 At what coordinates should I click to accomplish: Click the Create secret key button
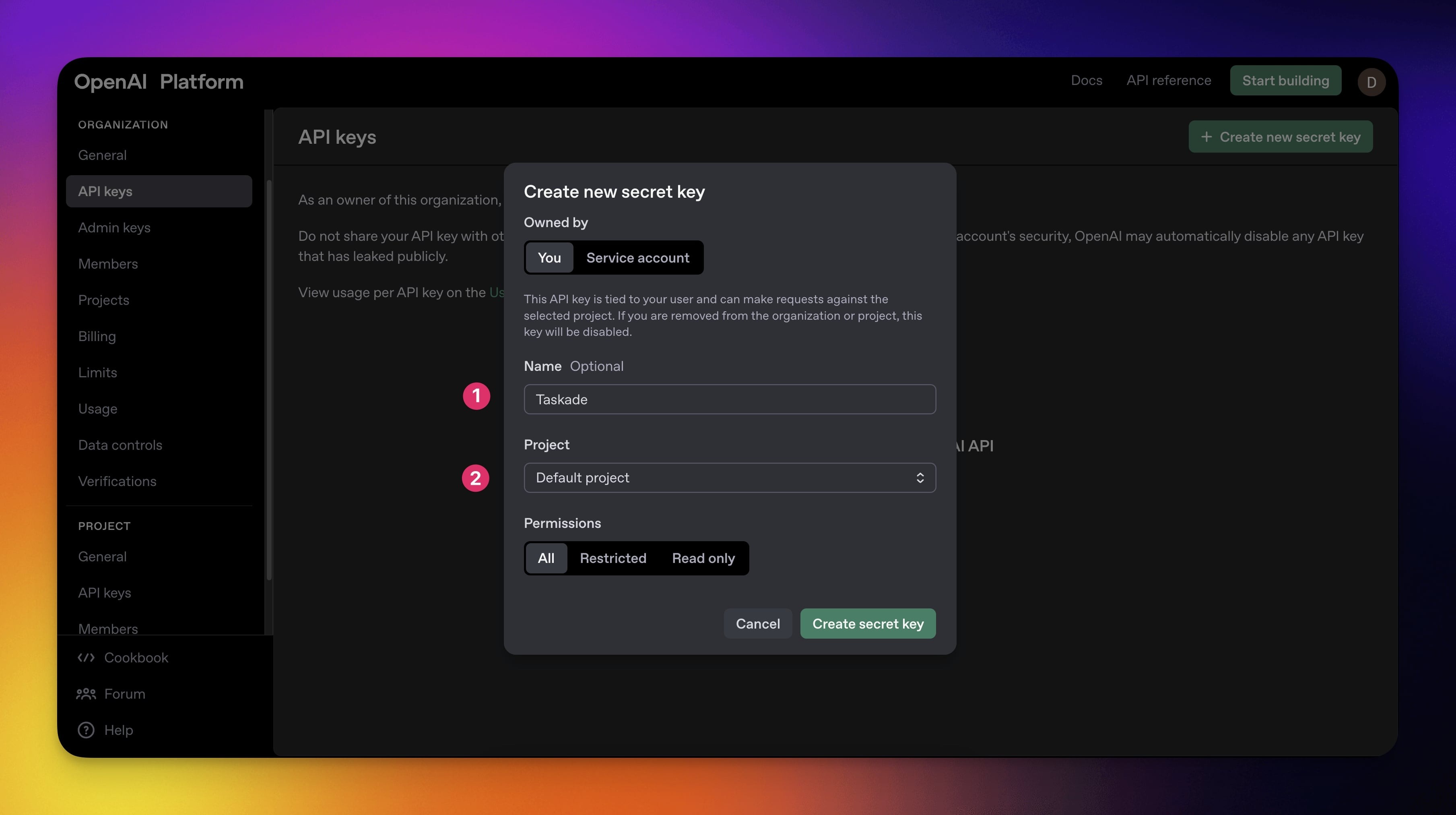click(867, 623)
